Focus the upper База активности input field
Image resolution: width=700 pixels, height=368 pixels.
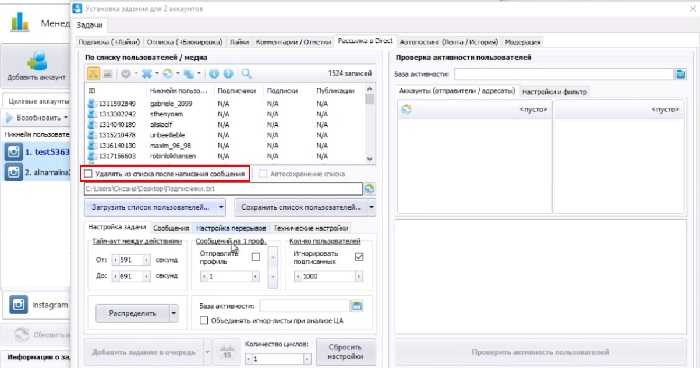[563, 74]
